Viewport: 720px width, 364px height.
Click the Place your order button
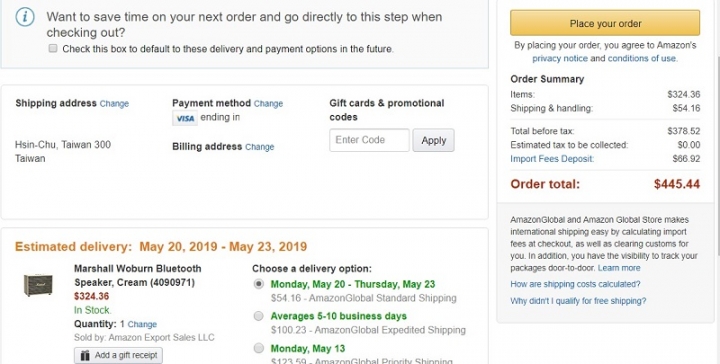[x=605, y=23]
